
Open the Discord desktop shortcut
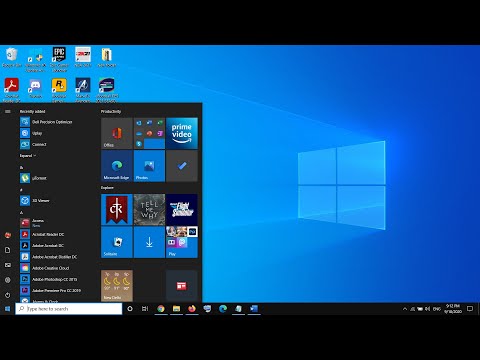[35, 88]
